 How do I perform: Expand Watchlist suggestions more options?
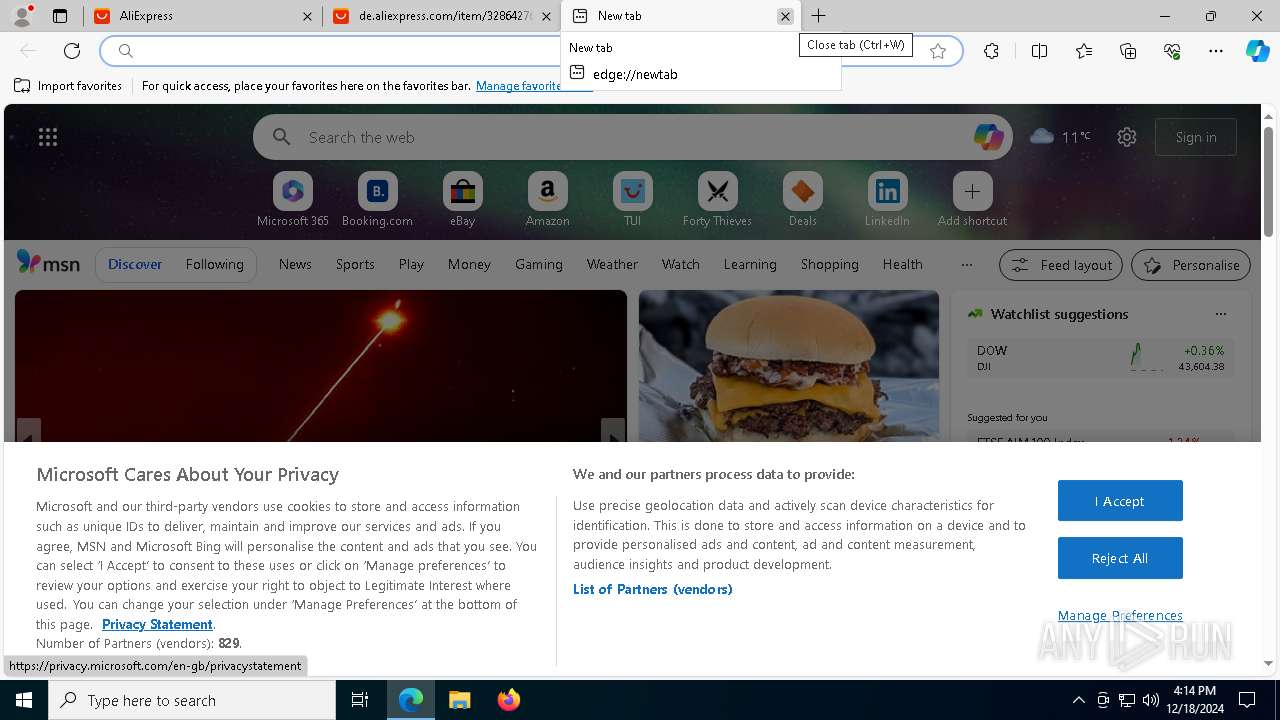1220,314
